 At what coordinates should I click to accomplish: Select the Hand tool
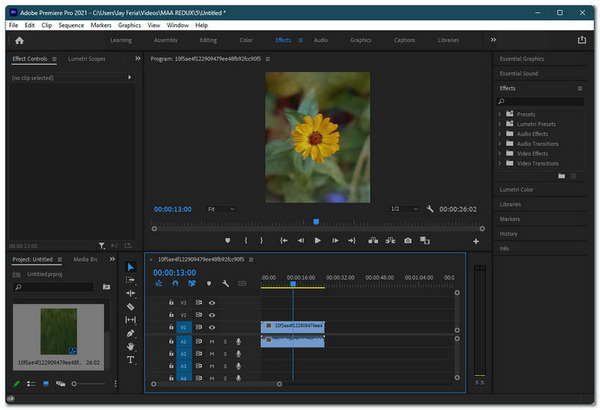pyautogui.click(x=130, y=346)
